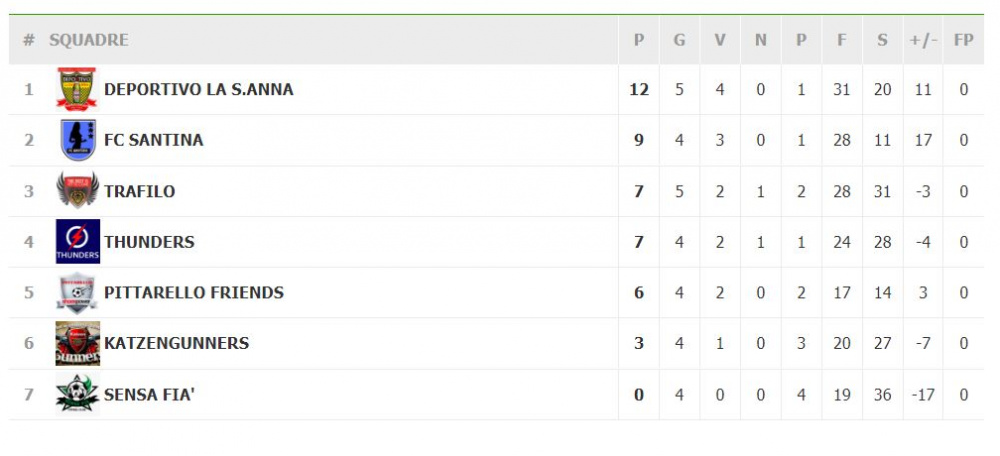1000x456 pixels.
Task: Click the Sensa Fia' soccer ball logo
Action: 77,394
